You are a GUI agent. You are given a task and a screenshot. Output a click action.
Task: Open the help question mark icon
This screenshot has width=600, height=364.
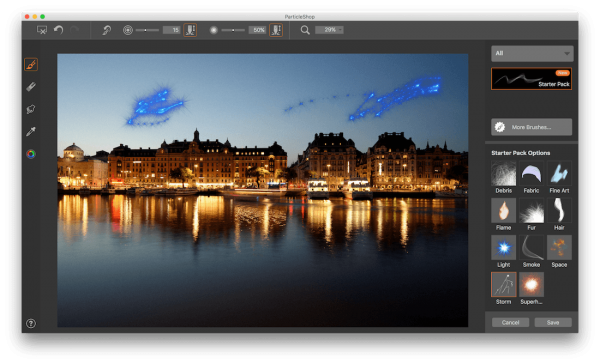click(x=31, y=323)
